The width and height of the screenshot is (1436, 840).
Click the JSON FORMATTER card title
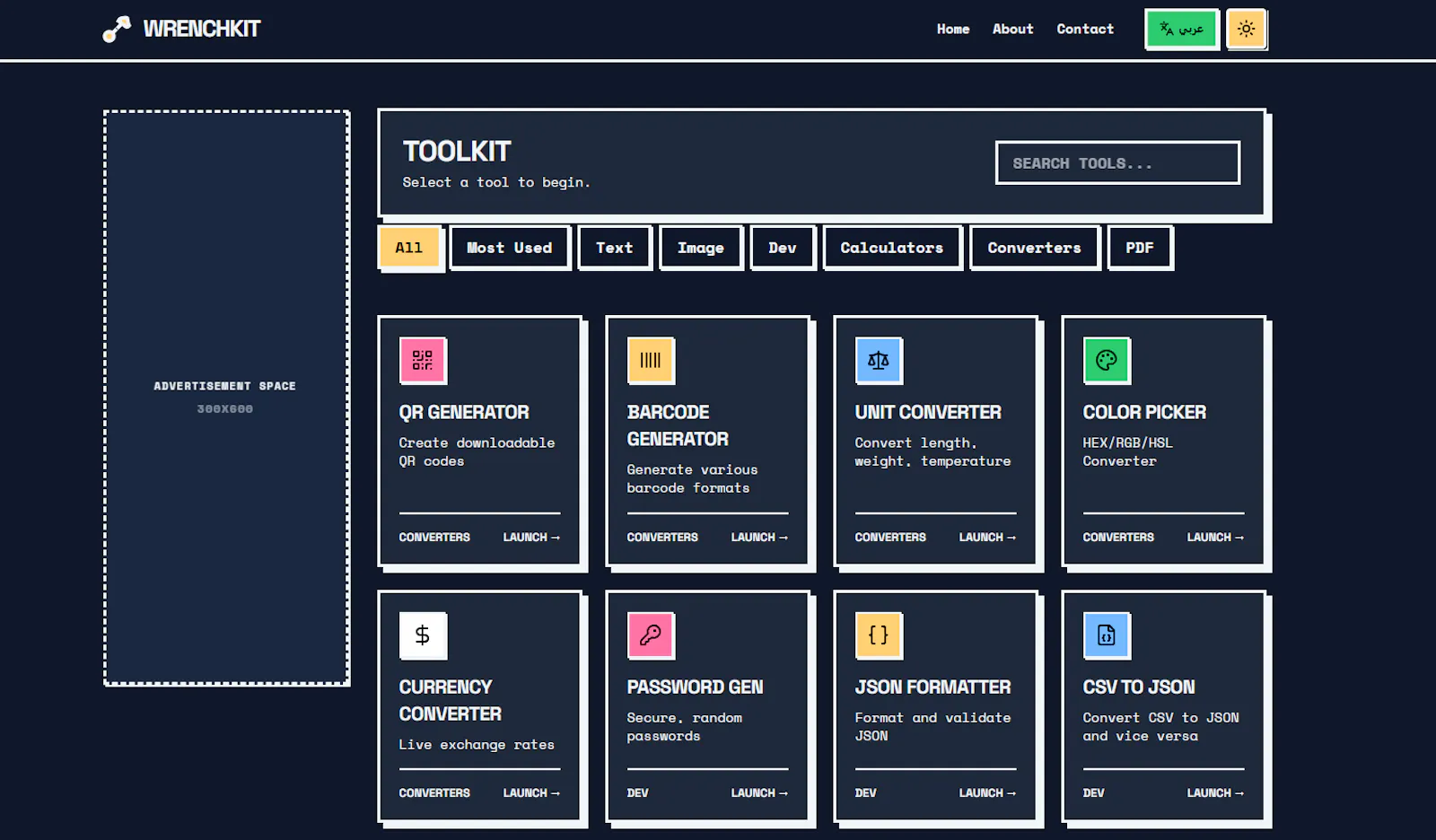(933, 687)
